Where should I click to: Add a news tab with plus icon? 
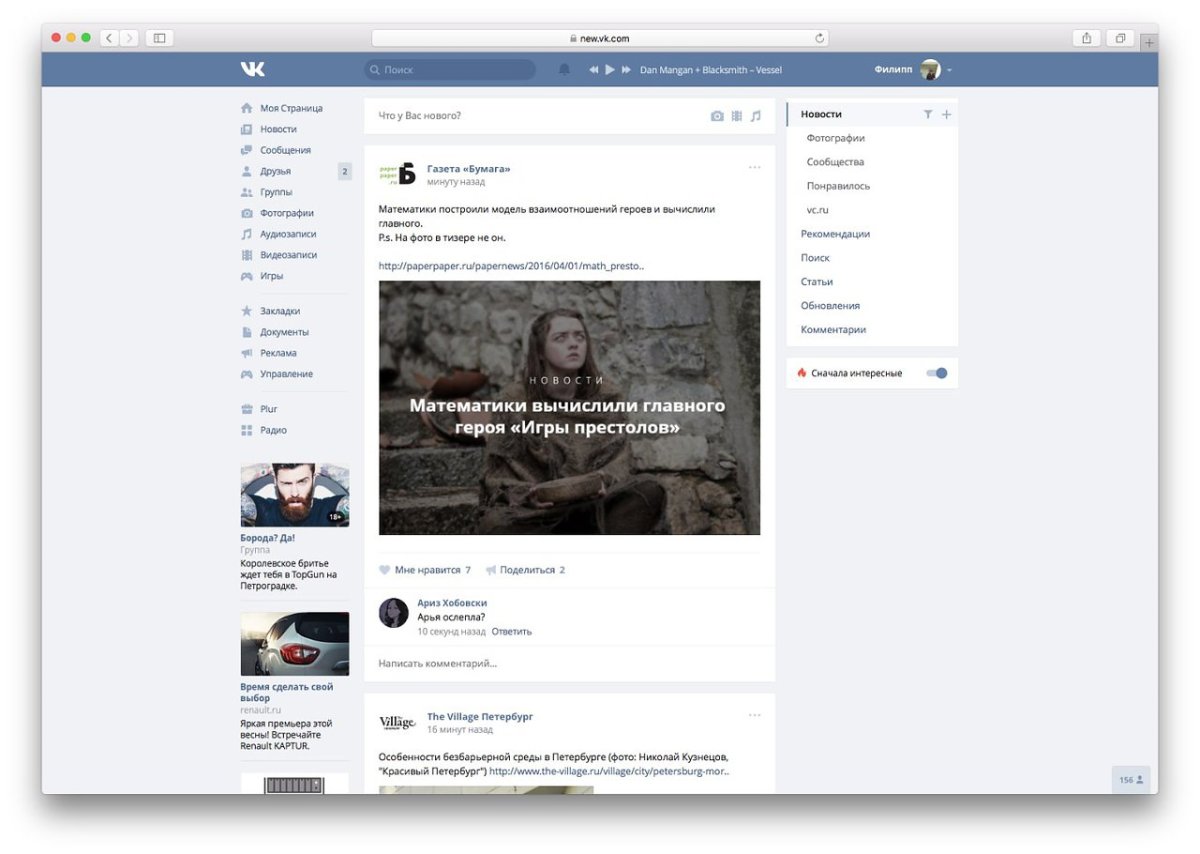coord(947,115)
